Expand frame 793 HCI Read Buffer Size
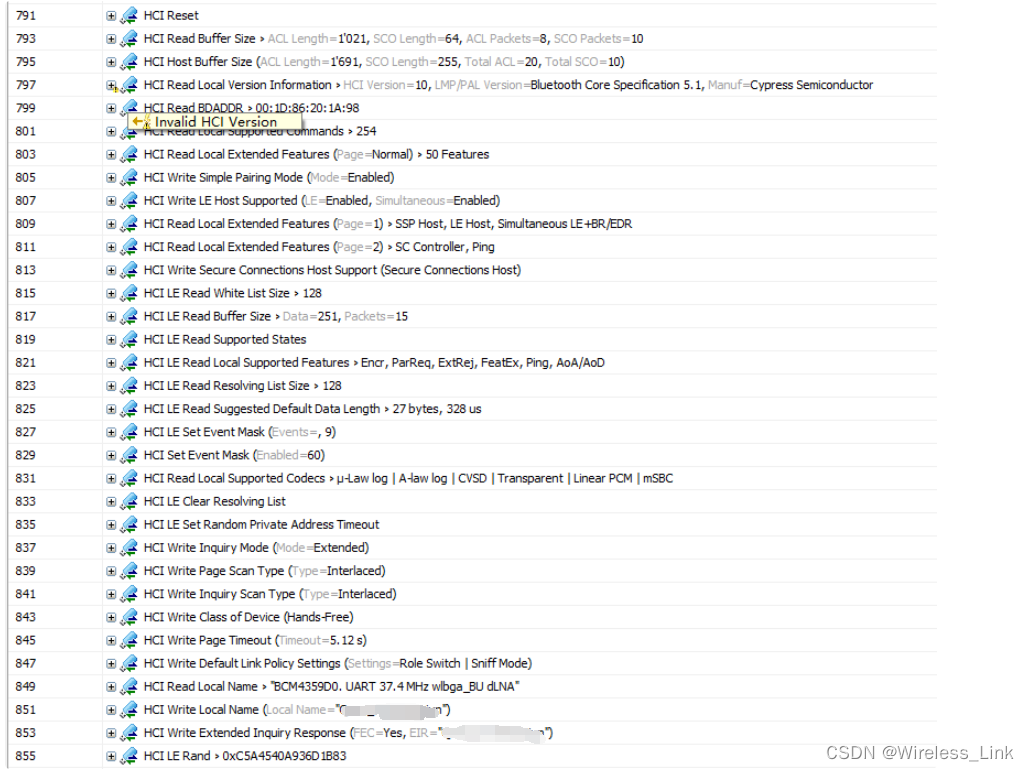Viewport: 1029px width, 771px height. 110,38
